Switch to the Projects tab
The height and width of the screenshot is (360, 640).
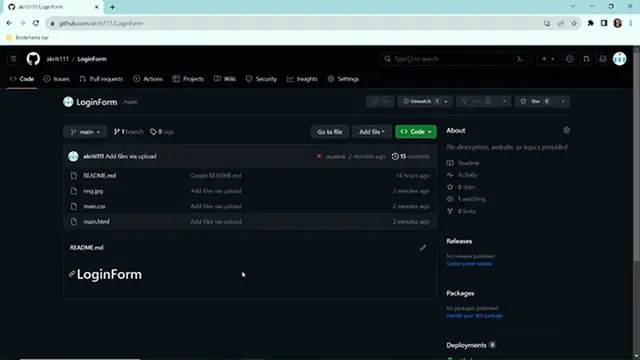(x=188, y=79)
